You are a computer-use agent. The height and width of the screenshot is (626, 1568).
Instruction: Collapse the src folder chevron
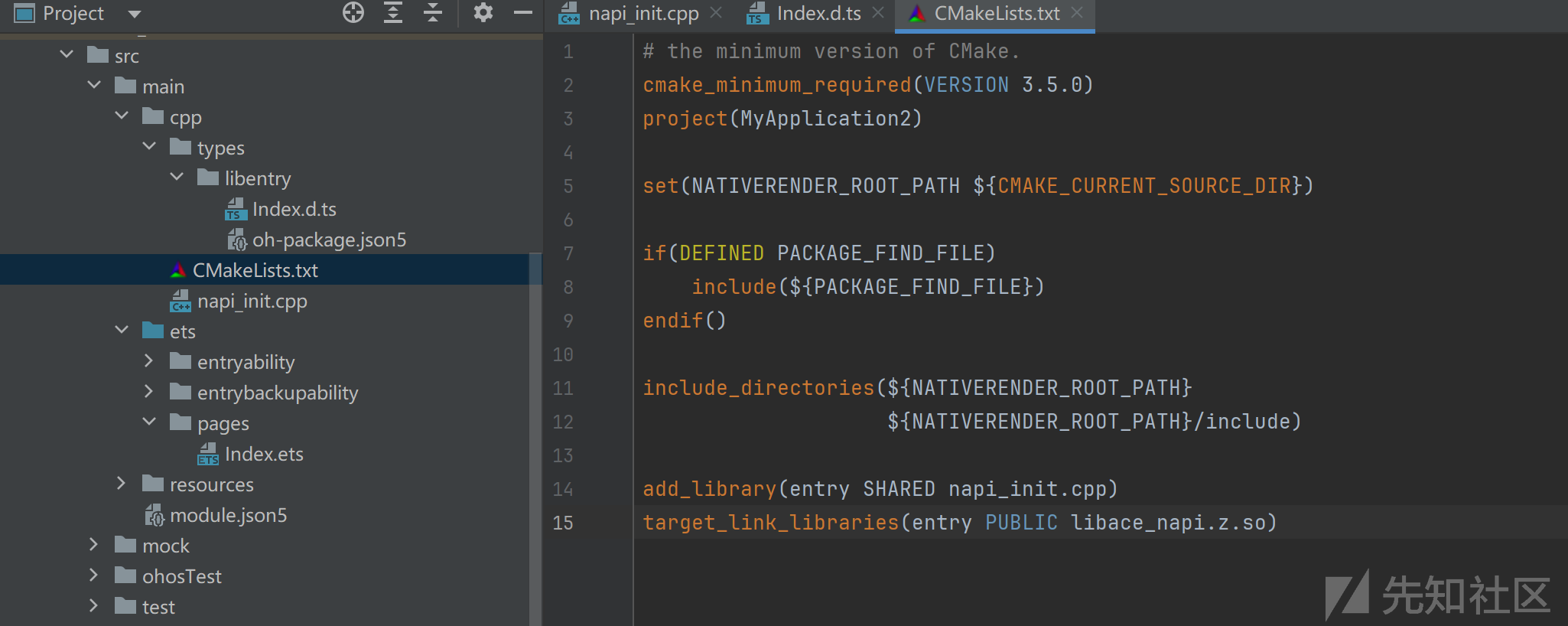pos(67,54)
